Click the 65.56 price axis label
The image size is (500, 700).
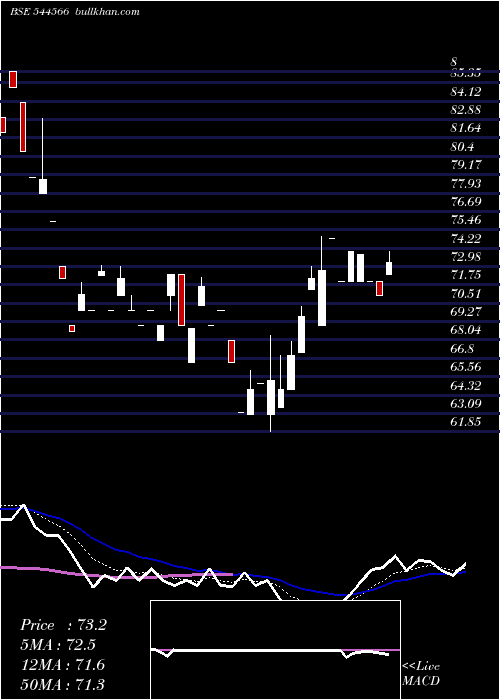pyautogui.click(x=466, y=367)
